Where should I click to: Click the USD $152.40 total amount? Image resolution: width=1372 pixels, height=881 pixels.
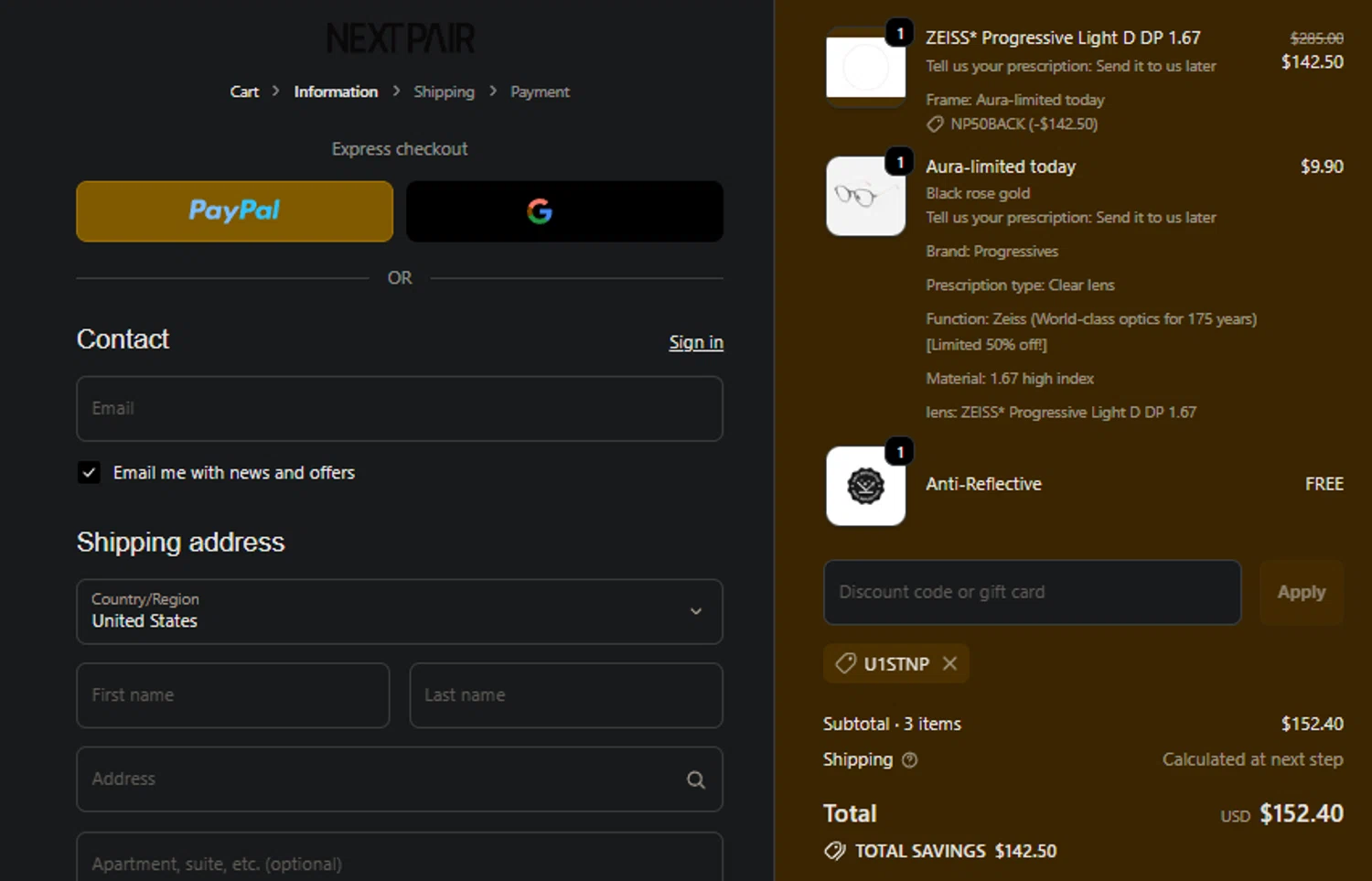pos(1281,813)
